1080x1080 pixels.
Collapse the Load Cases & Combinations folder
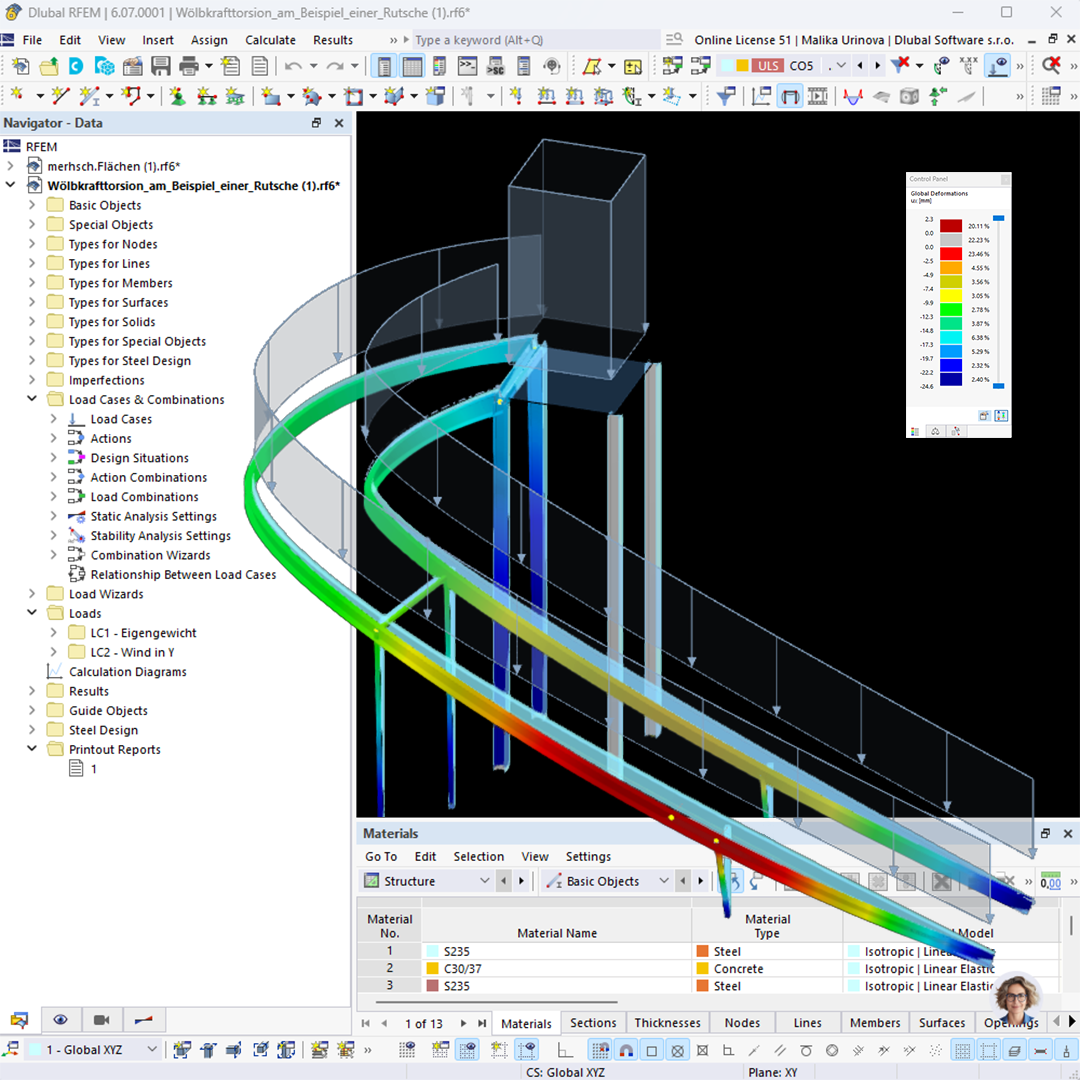32,399
